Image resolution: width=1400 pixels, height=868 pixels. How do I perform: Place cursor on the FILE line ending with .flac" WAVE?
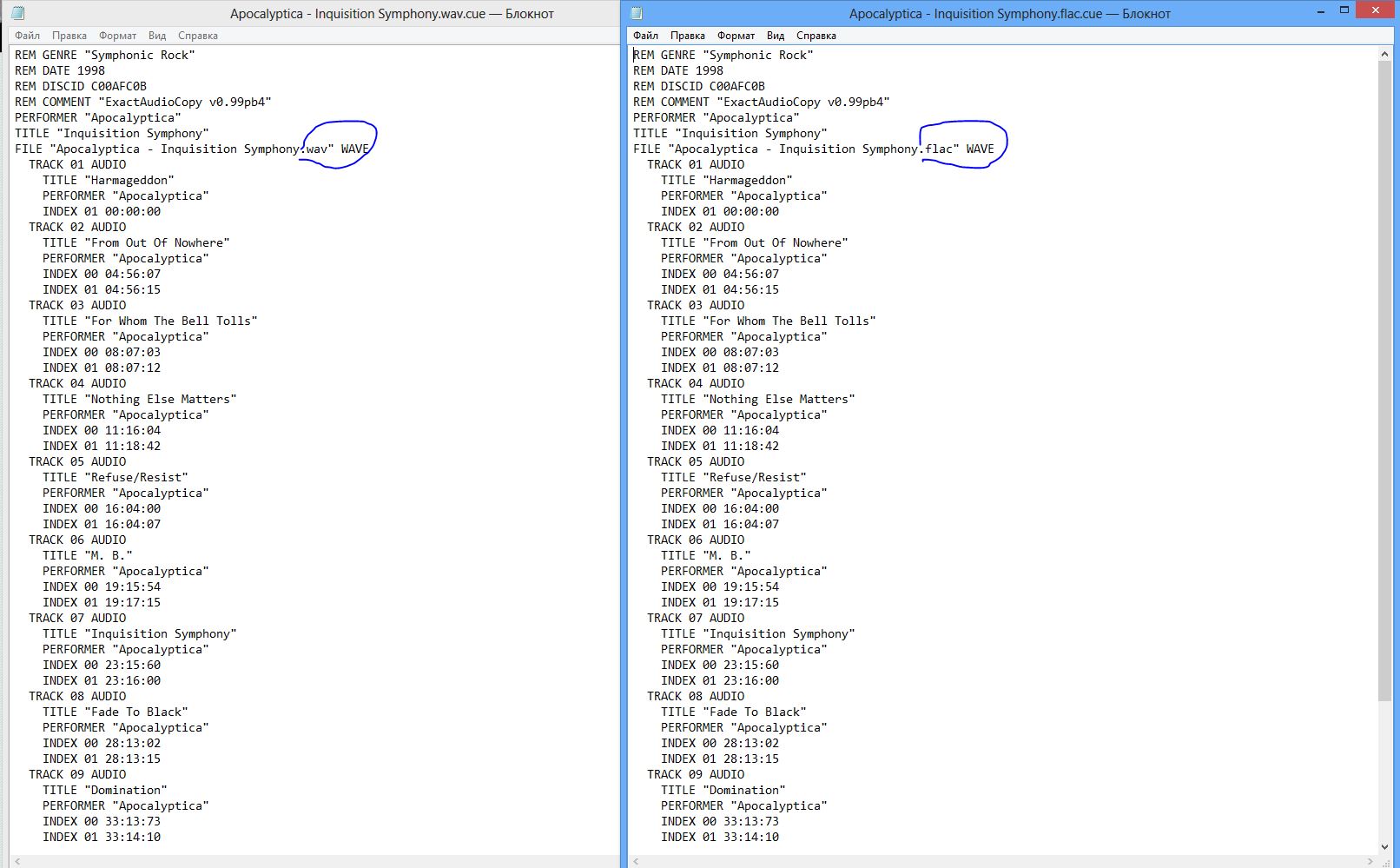[x=814, y=149]
